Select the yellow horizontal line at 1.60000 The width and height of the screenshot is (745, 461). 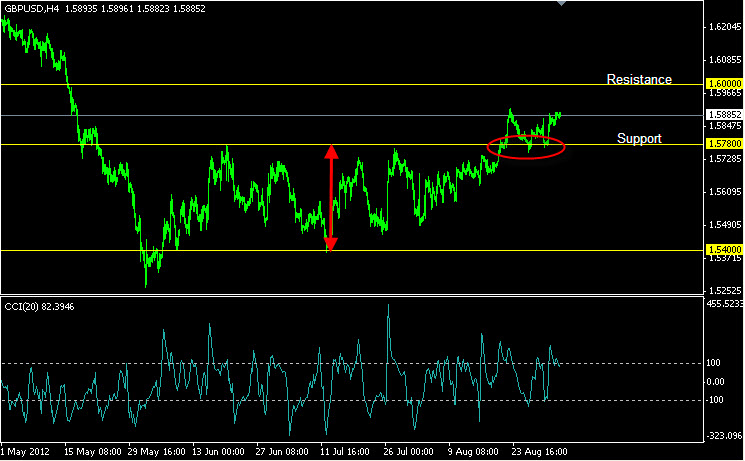(x=352, y=85)
